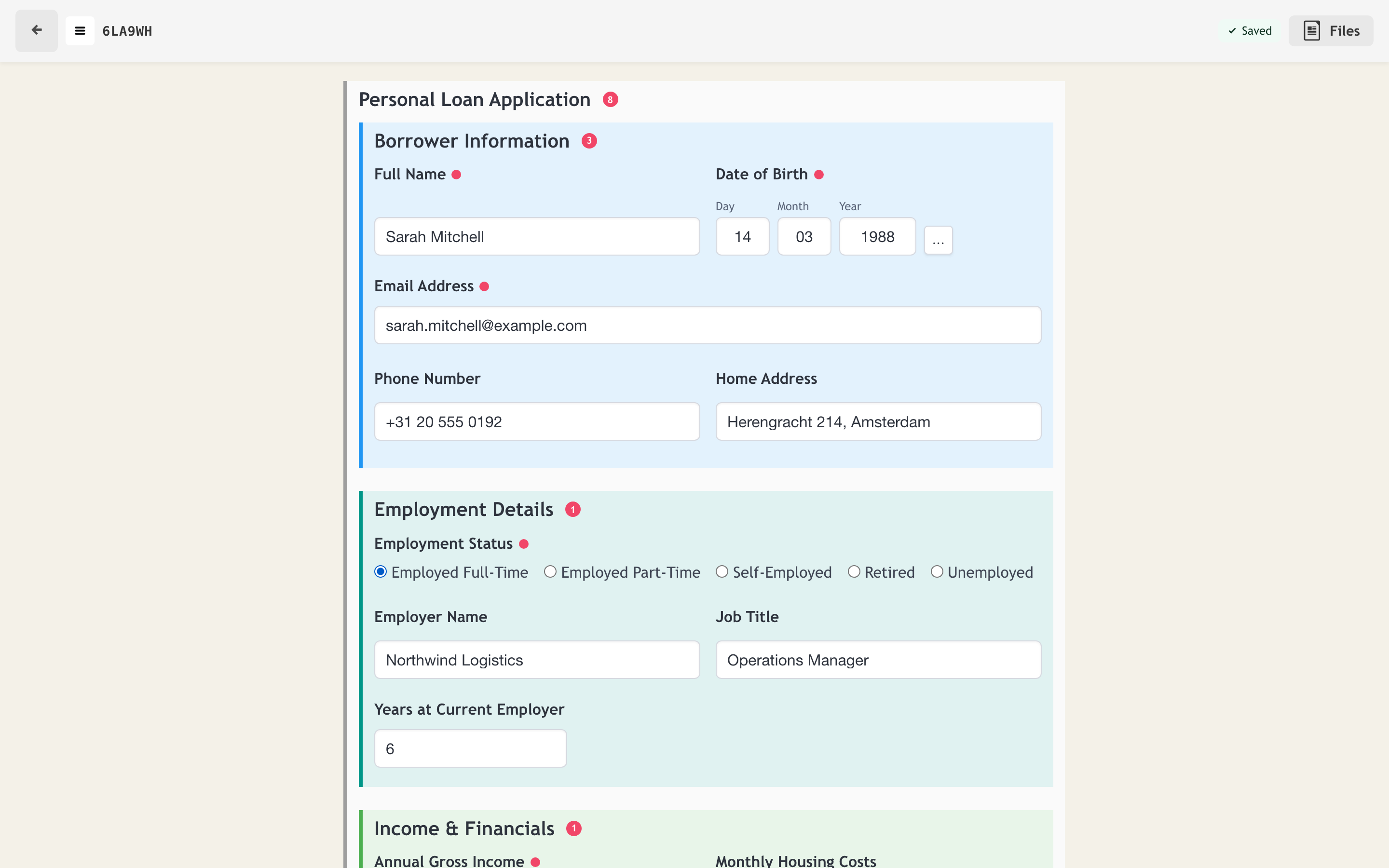Select Self-Employed radio button
Viewport: 1389px width, 868px height.
pyautogui.click(x=722, y=572)
